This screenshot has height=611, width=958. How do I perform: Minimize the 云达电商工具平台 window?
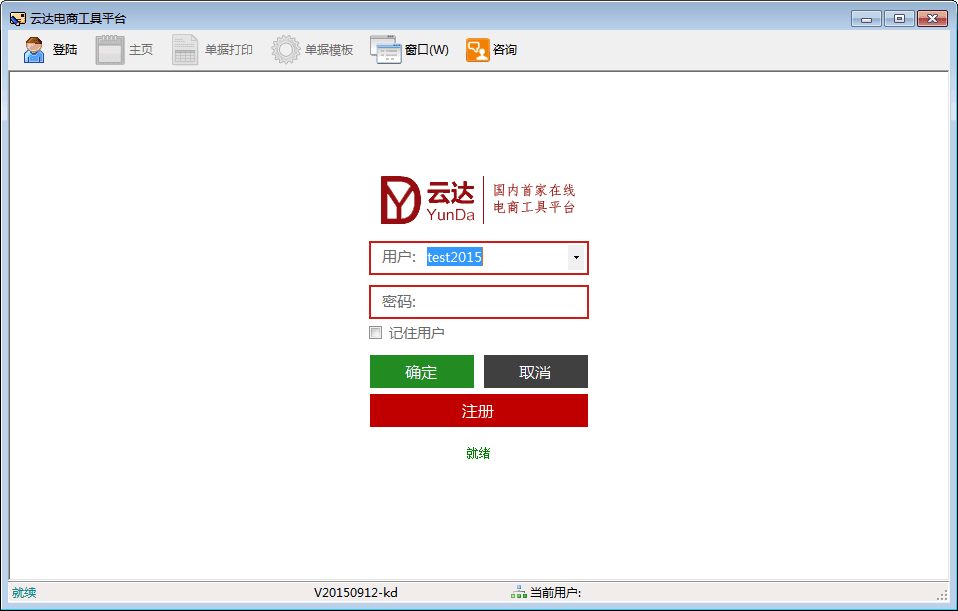pyautogui.click(x=866, y=18)
